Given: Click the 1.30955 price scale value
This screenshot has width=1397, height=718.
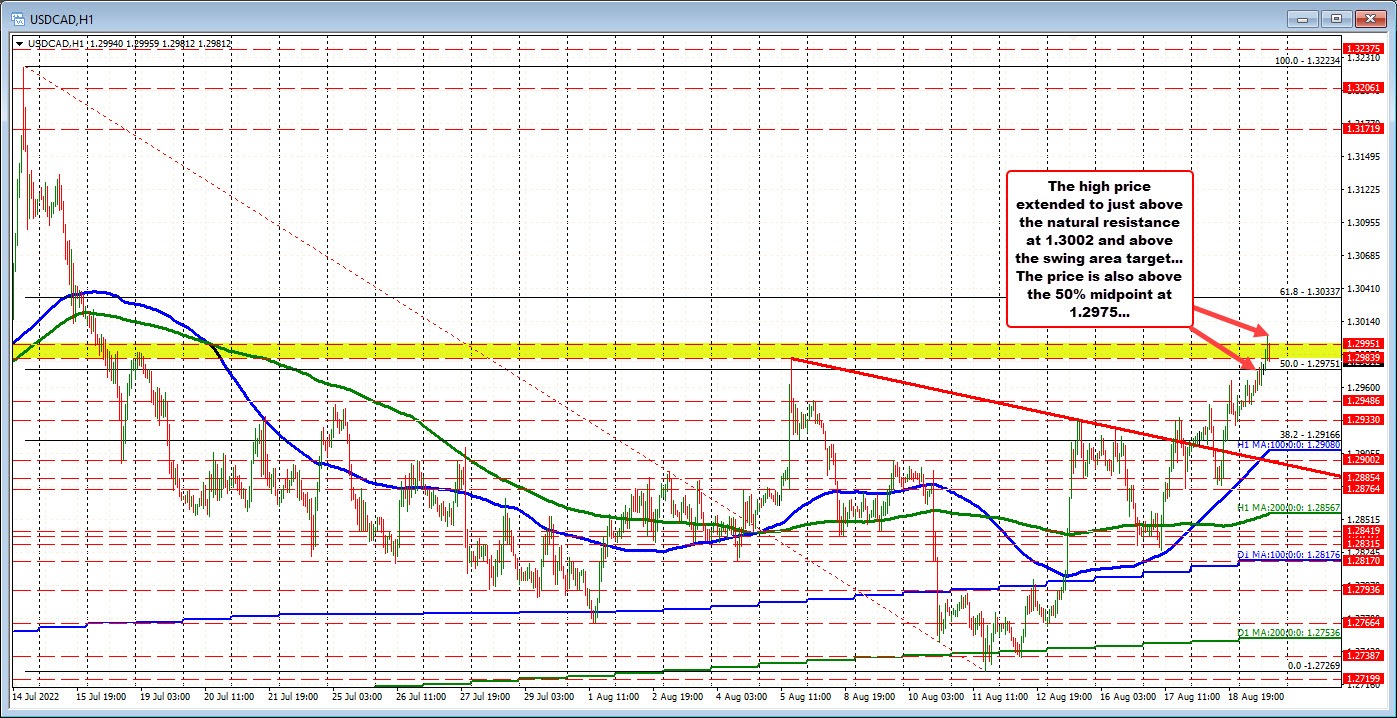Looking at the screenshot, I should pyautogui.click(x=1362, y=222).
